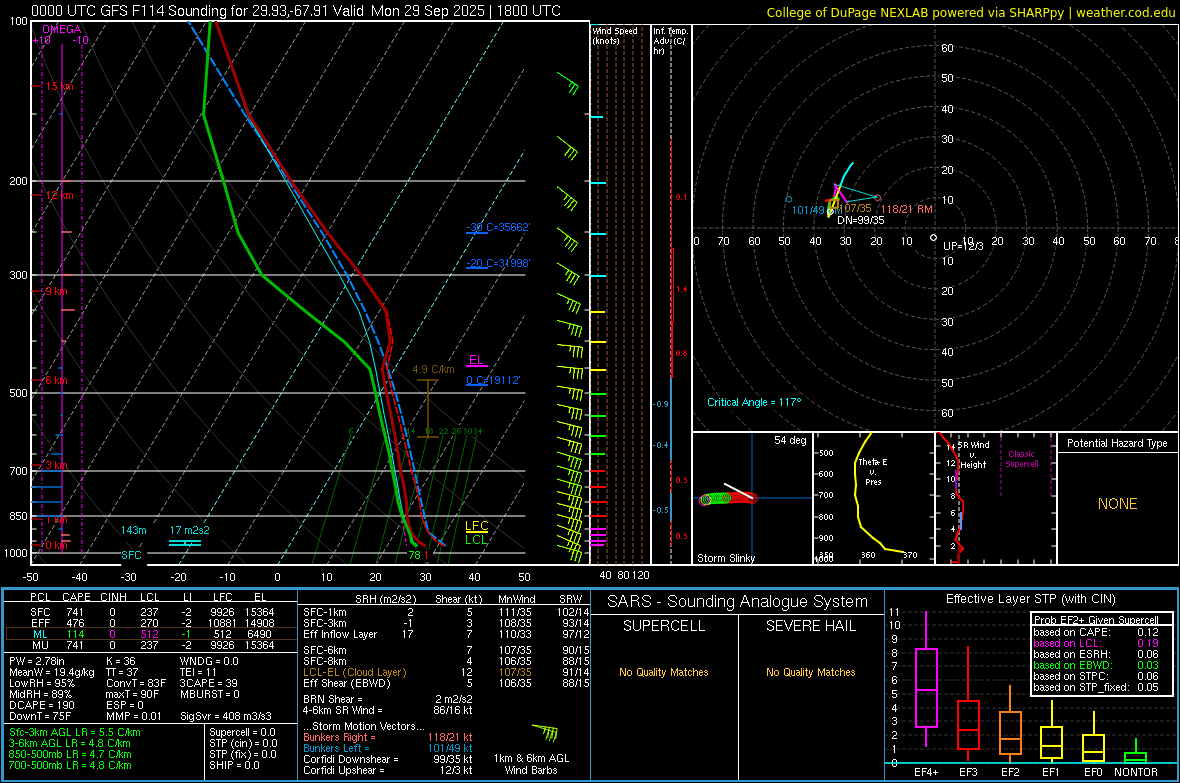Select the 'LCL-EL (Cloud Layer)' row

444,672
